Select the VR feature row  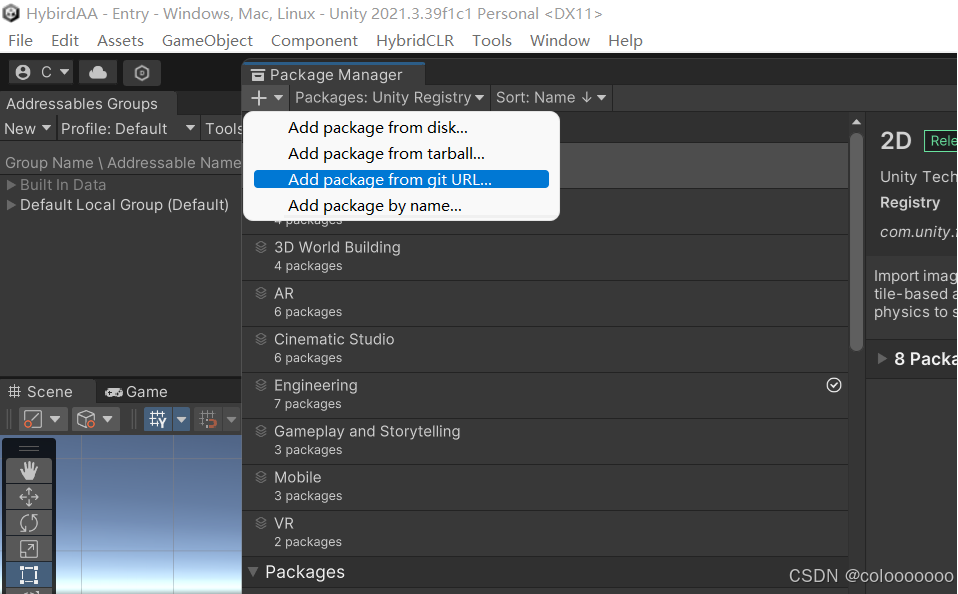tap(545, 533)
